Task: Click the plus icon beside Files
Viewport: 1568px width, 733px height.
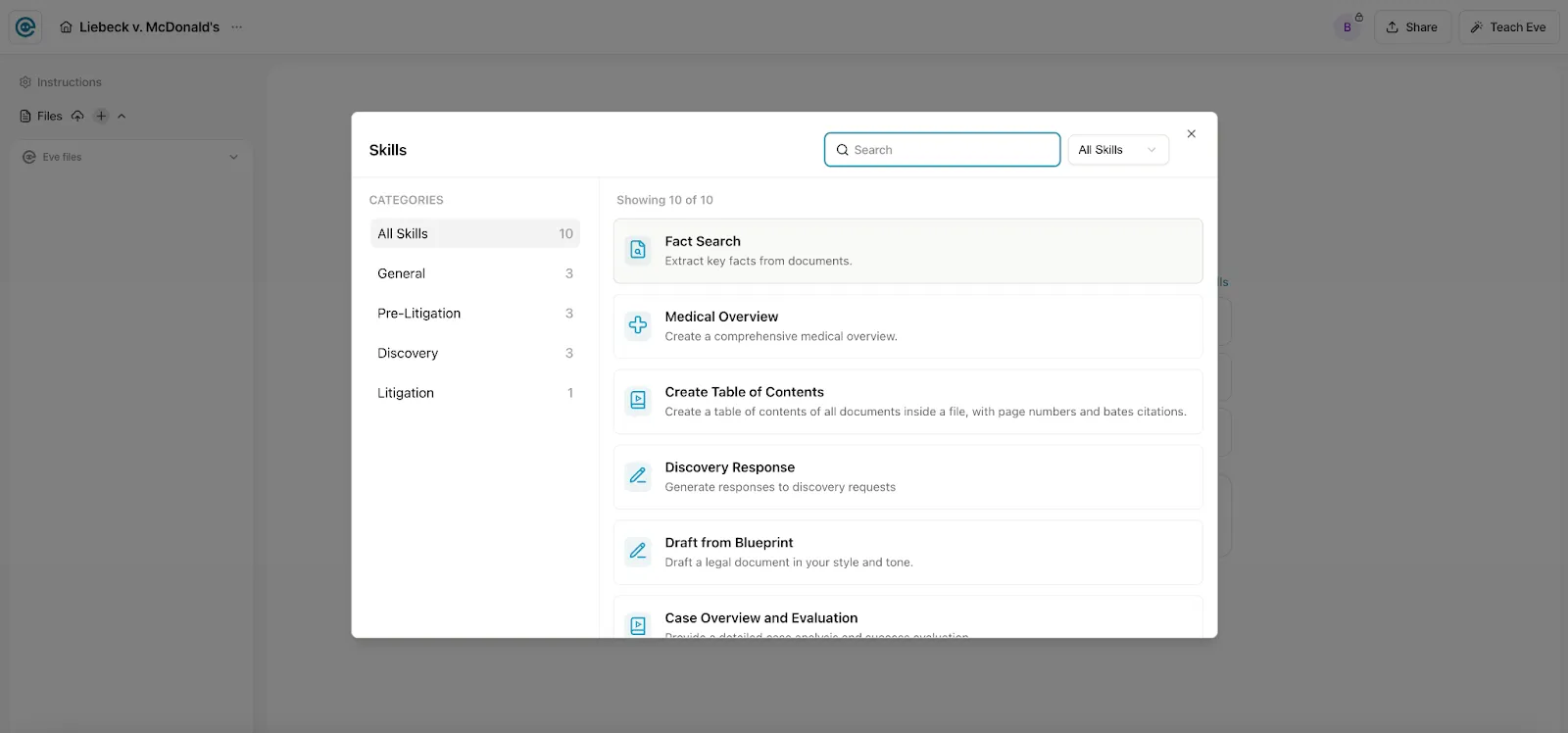Action: point(101,116)
